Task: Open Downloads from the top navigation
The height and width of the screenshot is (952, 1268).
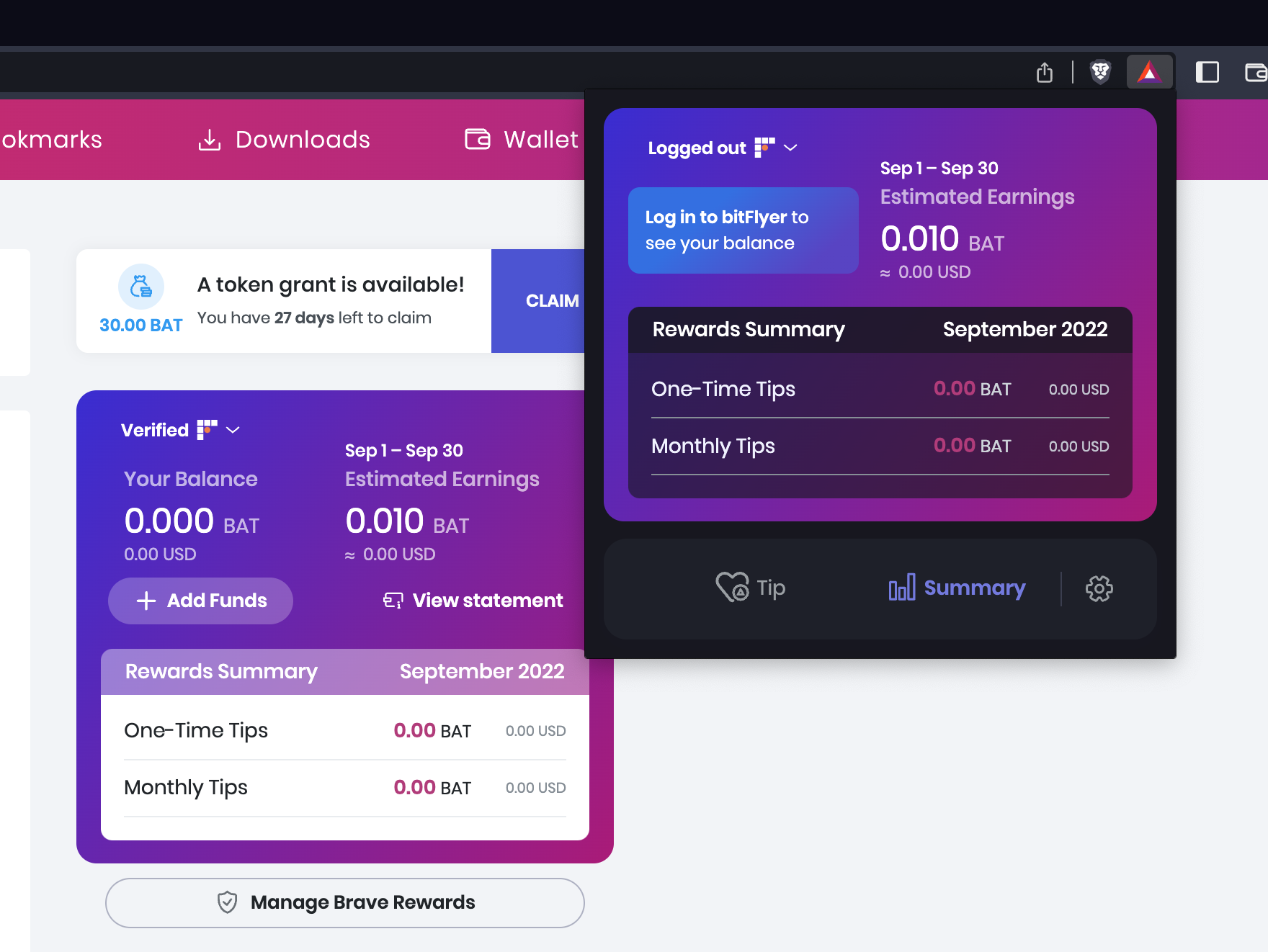Action: (284, 140)
